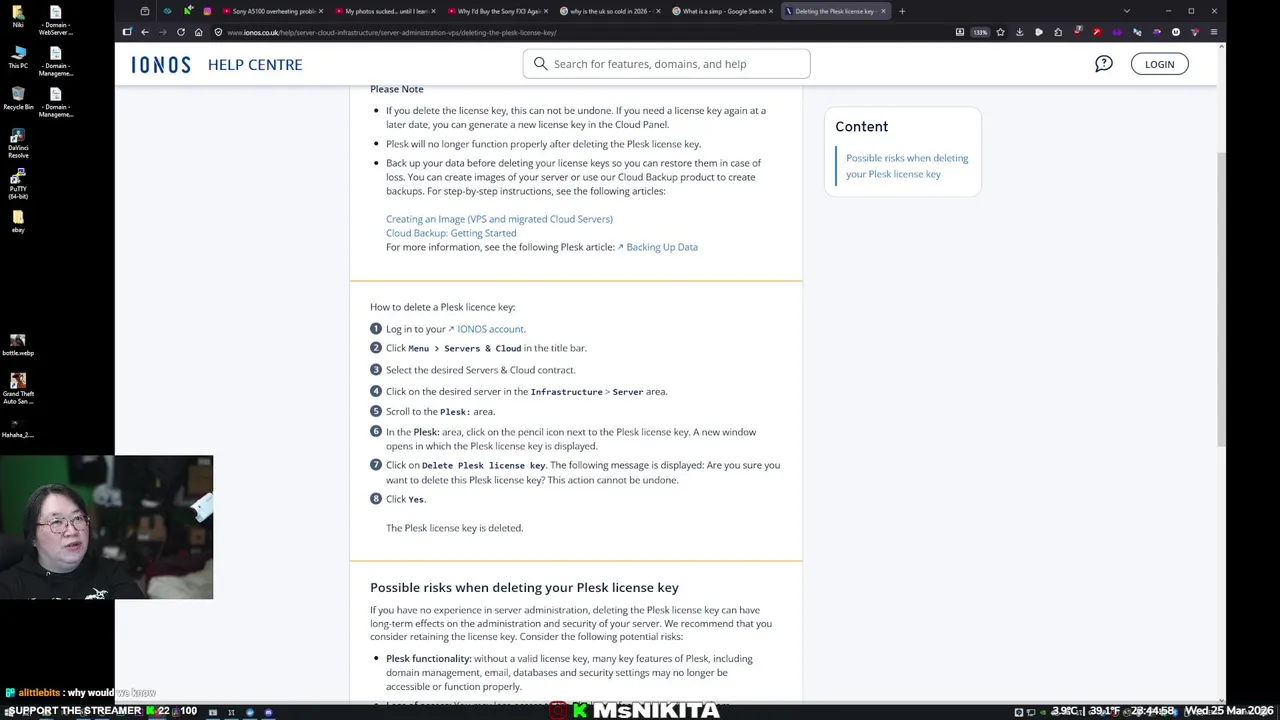Select the bottle.webp desktop file
The width and height of the screenshot is (1280, 720).
[x=18, y=345]
